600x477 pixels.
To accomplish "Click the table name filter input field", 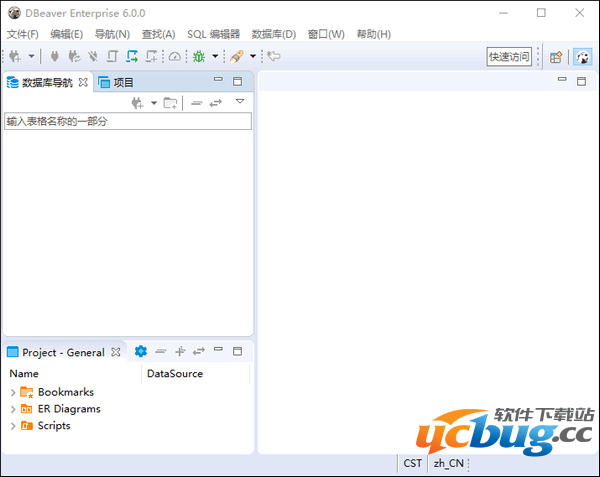I will point(128,121).
